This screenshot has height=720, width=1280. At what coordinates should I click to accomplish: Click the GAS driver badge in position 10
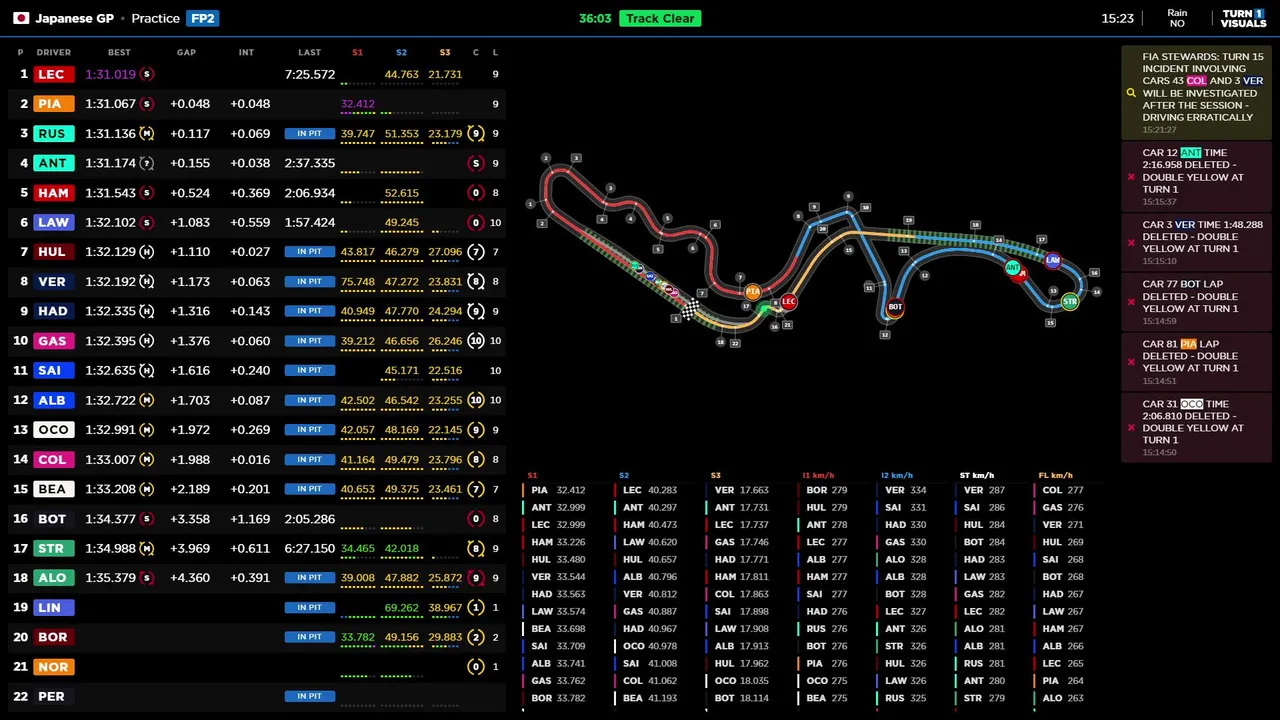pyautogui.click(x=52, y=341)
